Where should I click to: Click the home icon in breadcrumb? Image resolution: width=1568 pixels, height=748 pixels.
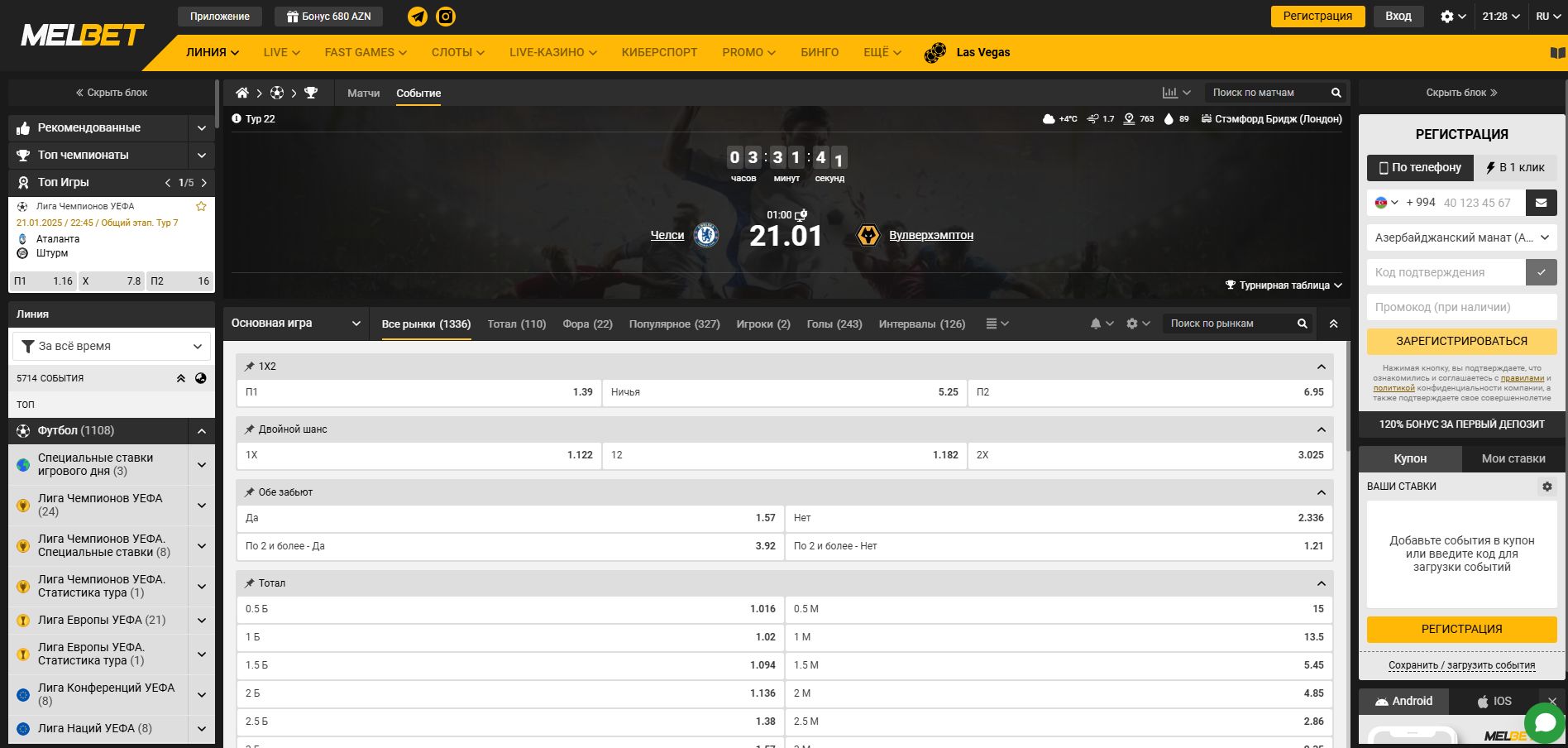coord(242,93)
